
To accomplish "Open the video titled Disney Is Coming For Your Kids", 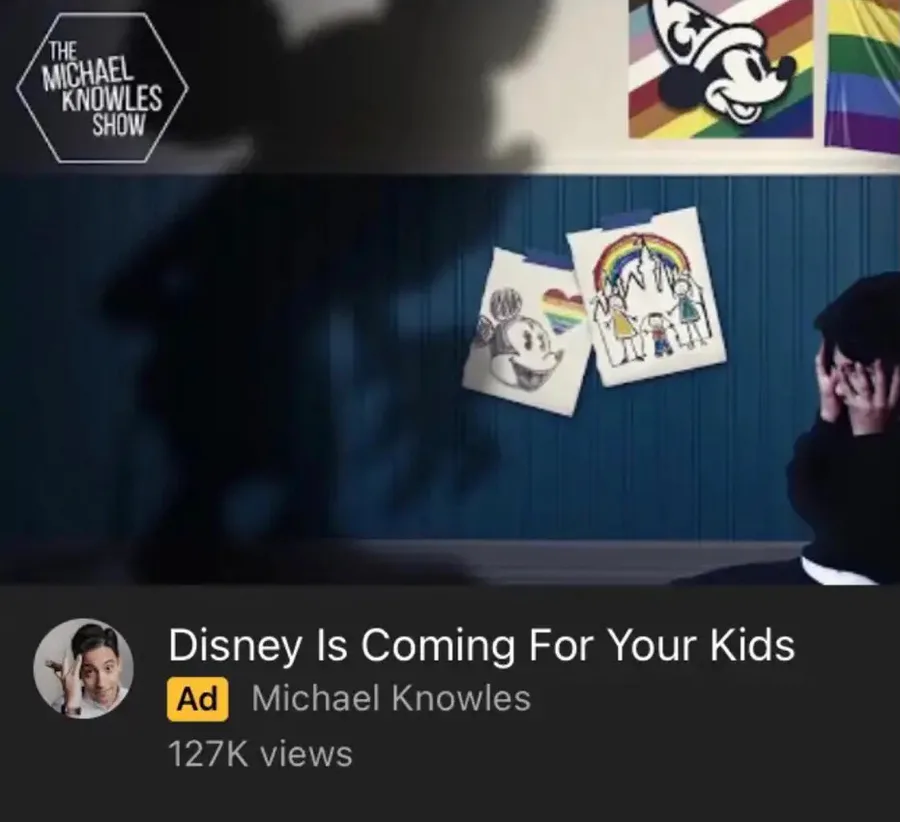I will point(482,645).
